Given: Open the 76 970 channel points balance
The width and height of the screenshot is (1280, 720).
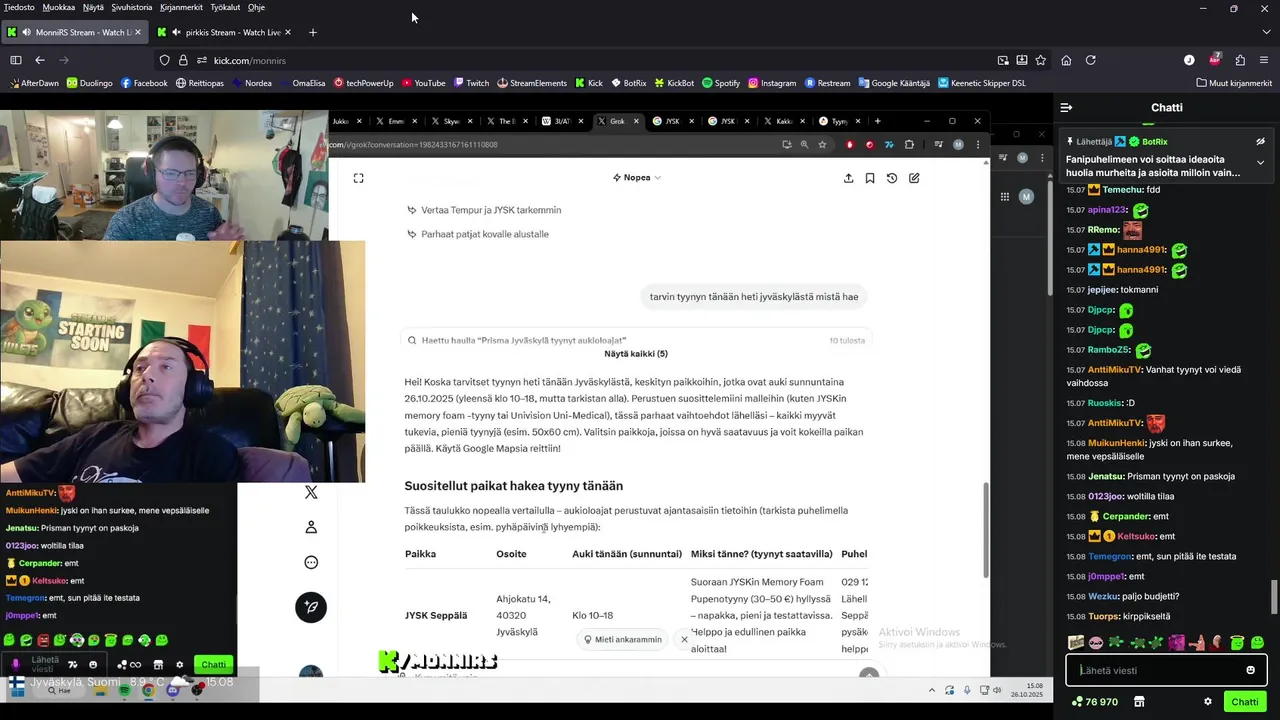Looking at the screenshot, I should pyautogui.click(x=1094, y=702).
